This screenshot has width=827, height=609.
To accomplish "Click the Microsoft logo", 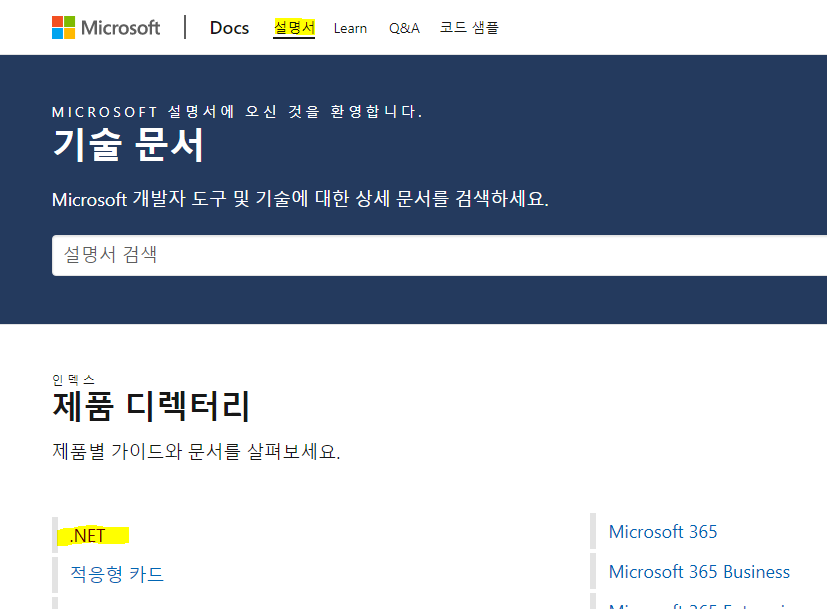I will [x=105, y=27].
